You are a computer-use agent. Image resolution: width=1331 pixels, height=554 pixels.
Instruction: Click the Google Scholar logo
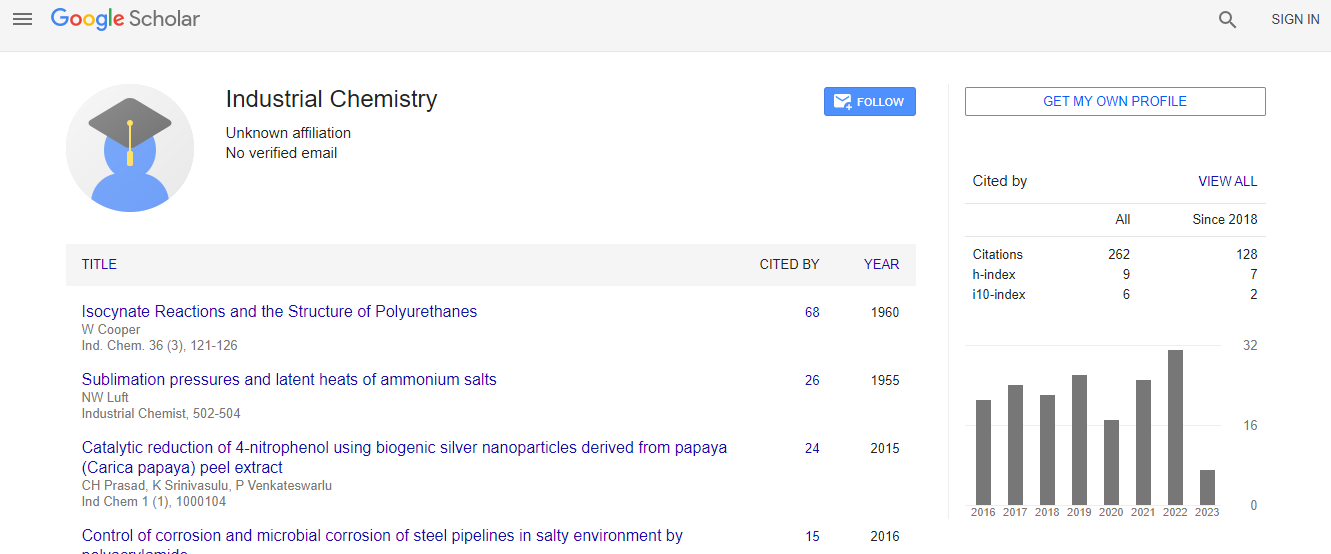click(x=125, y=19)
